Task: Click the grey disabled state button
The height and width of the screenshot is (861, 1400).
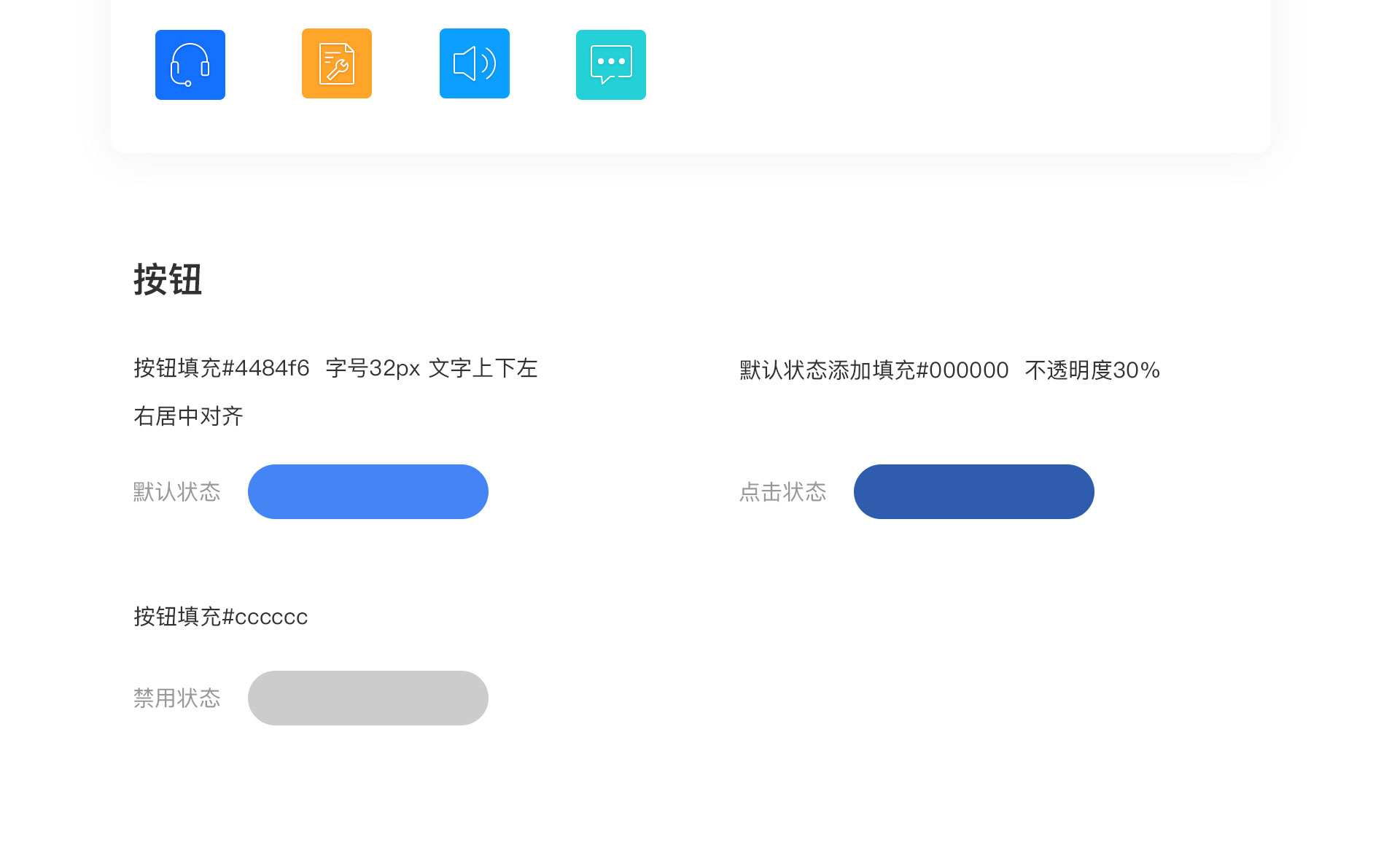Action: point(367,698)
